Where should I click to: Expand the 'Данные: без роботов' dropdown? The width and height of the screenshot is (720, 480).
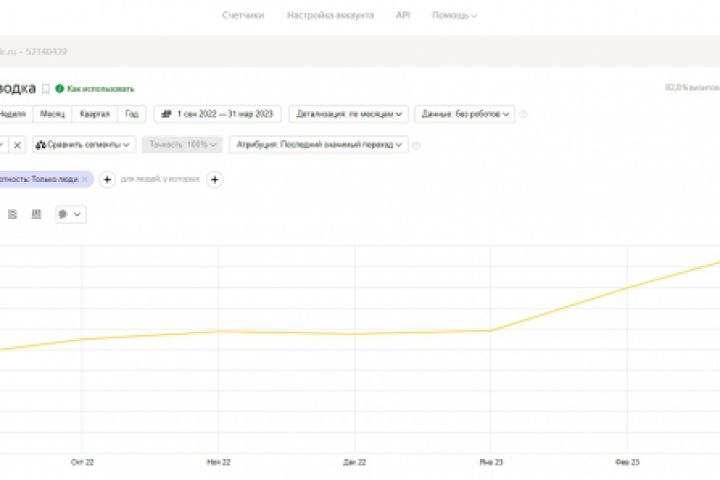coord(465,114)
